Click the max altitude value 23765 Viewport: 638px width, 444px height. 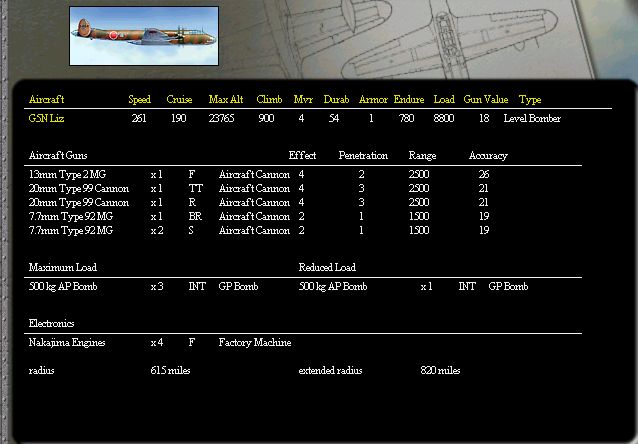[221, 118]
